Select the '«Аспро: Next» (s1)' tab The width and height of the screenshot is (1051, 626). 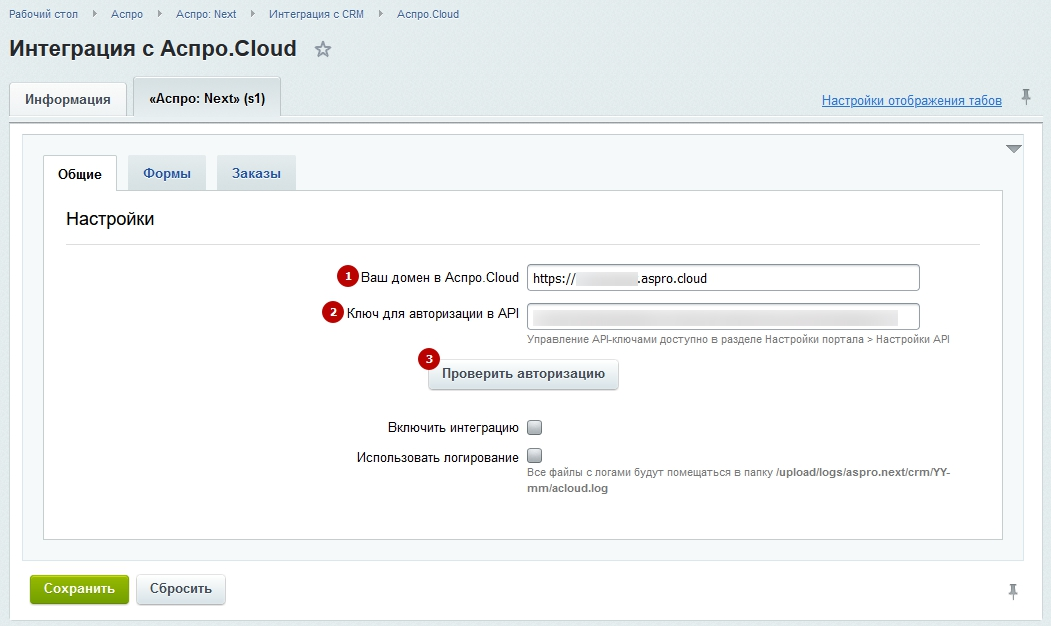click(x=207, y=99)
